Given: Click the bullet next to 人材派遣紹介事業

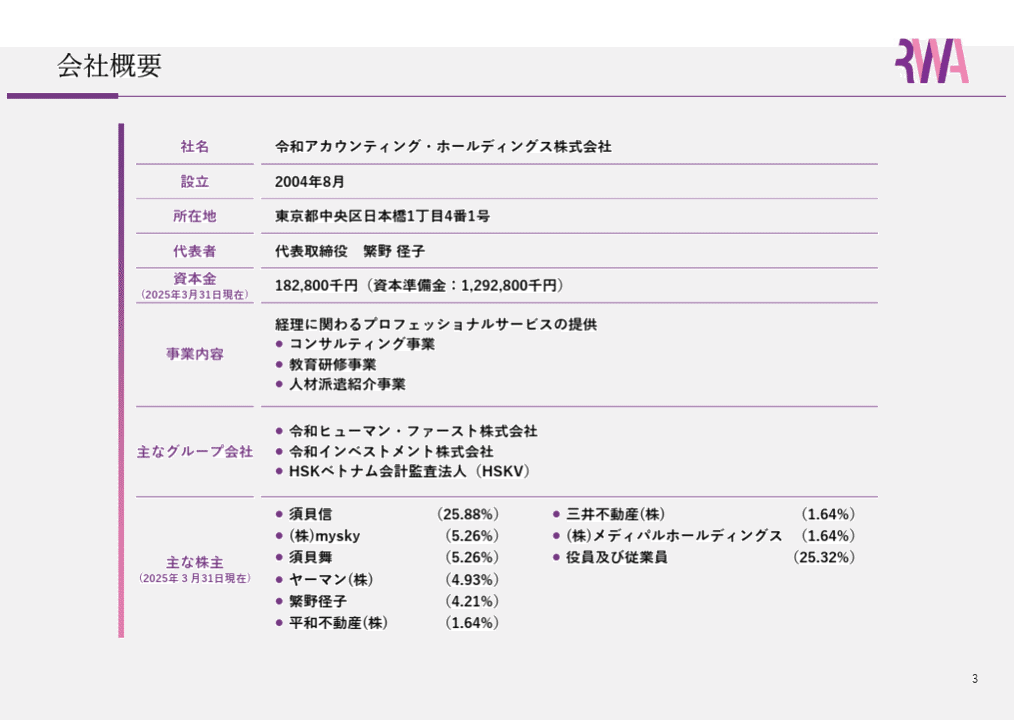Looking at the screenshot, I should (x=277, y=384).
